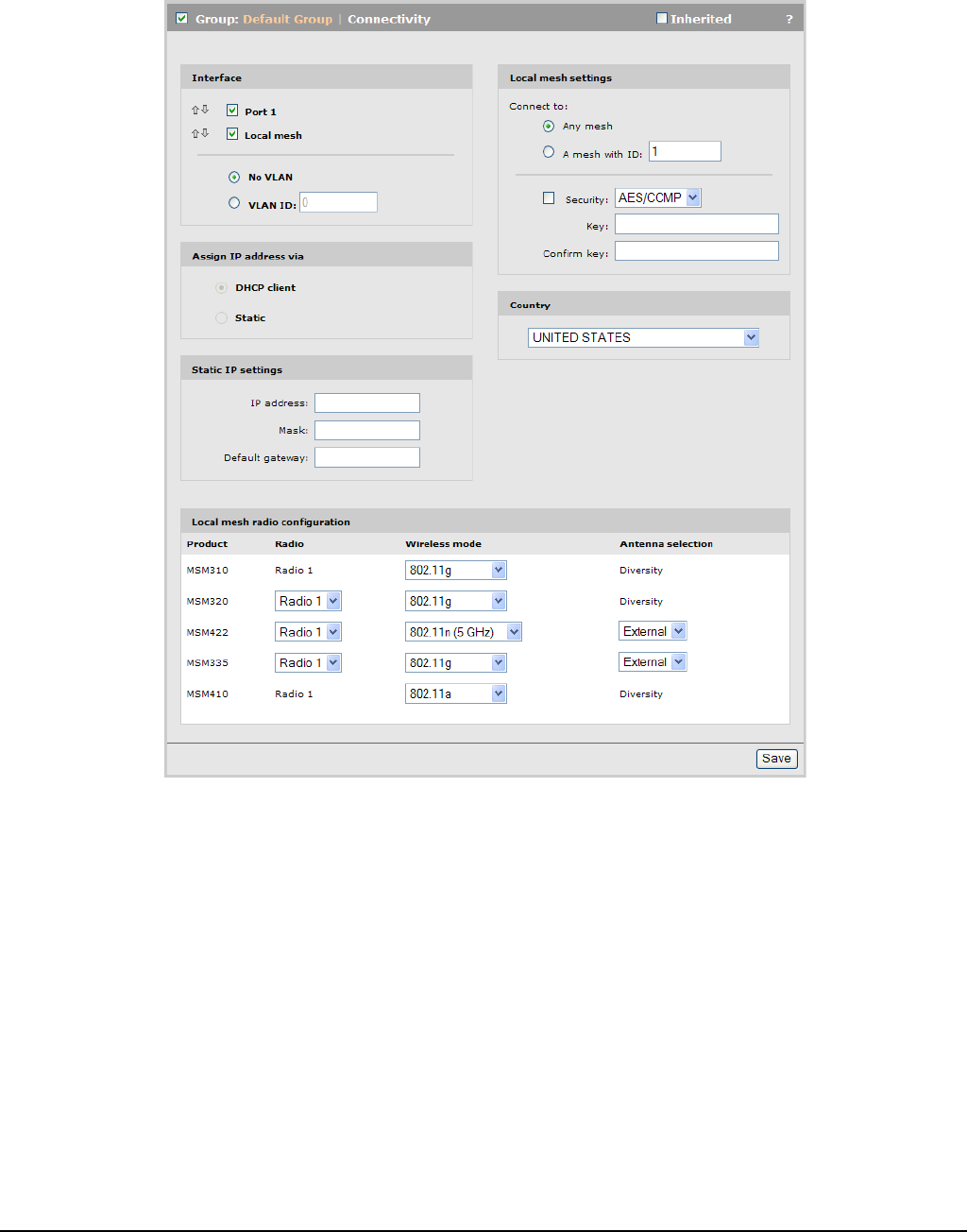Click the mesh ID input field
Viewport: 967px width, 1232px height.
tap(685, 151)
